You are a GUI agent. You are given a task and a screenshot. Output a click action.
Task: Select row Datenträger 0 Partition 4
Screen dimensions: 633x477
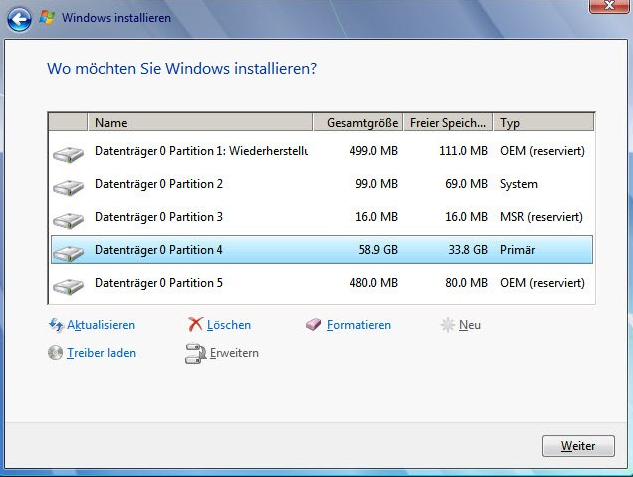322,250
